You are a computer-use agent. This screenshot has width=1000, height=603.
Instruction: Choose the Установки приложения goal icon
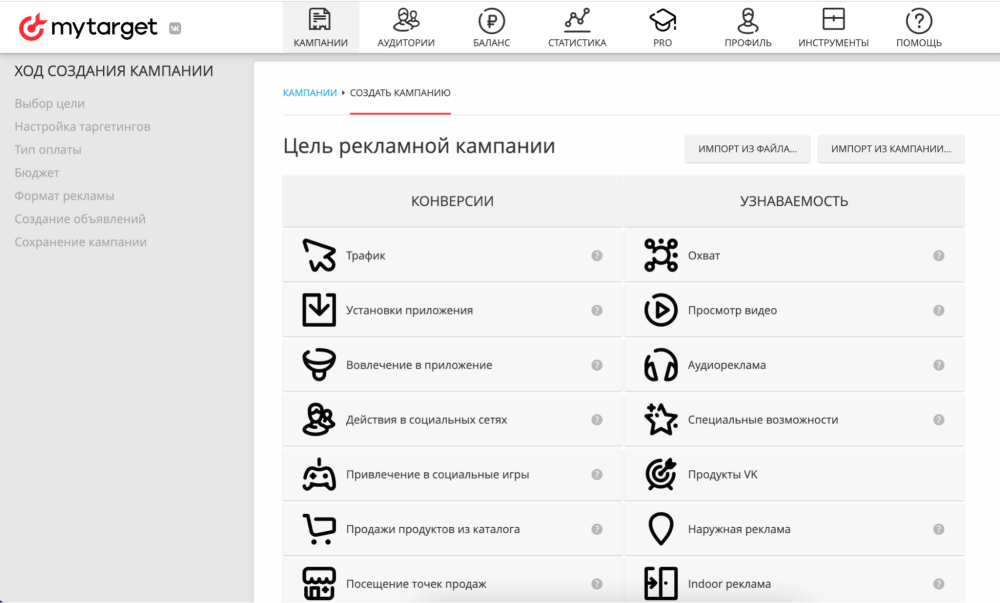point(320,309)
